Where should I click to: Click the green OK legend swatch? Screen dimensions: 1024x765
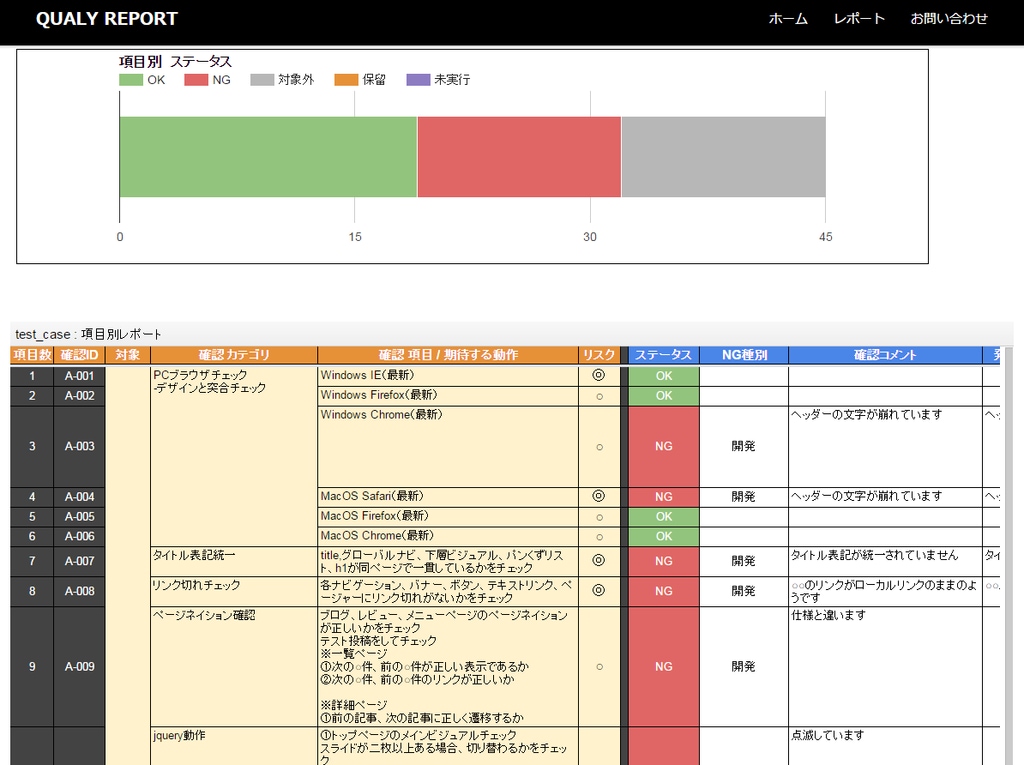(x=131, y=80)
